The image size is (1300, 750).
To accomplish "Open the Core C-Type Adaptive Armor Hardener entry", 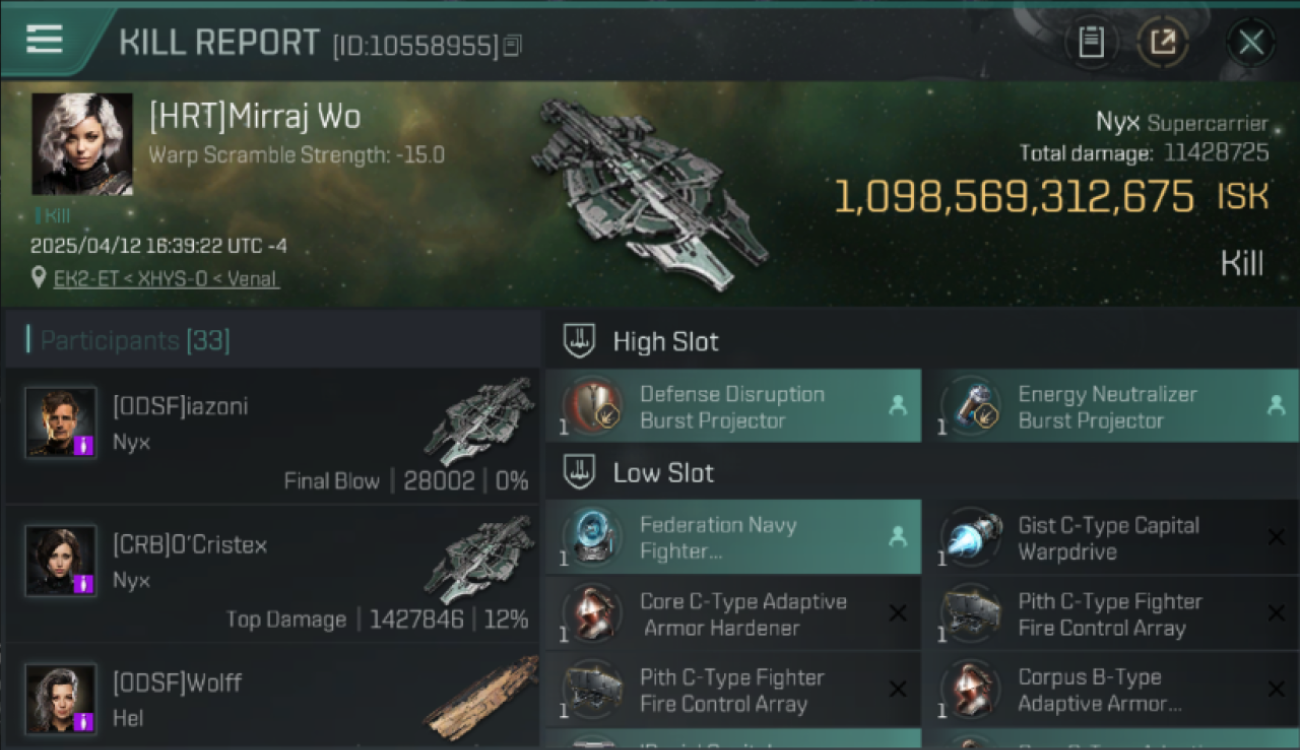I will [x=733, y=614].
